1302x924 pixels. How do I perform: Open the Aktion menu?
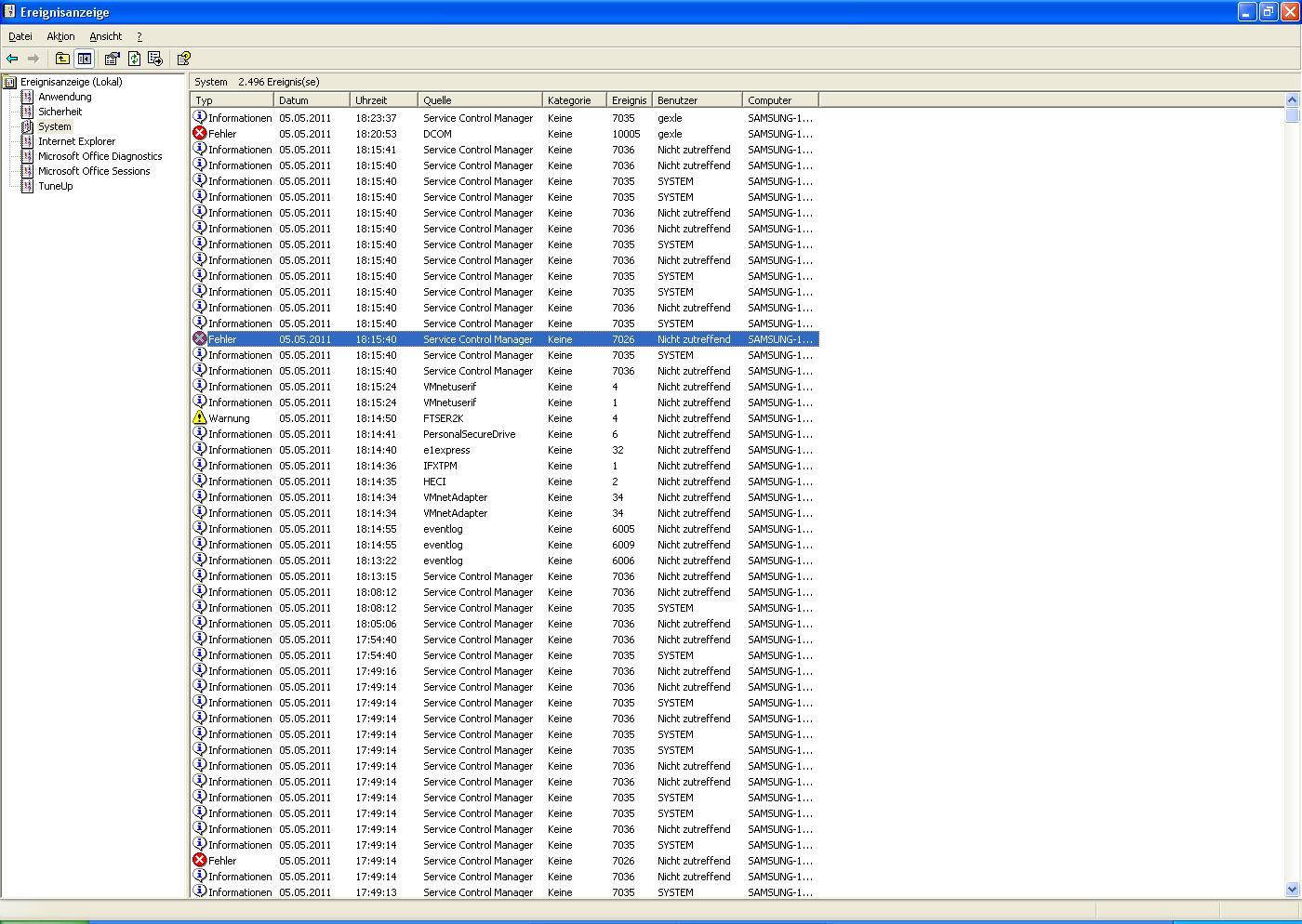(x=60, y=36)
